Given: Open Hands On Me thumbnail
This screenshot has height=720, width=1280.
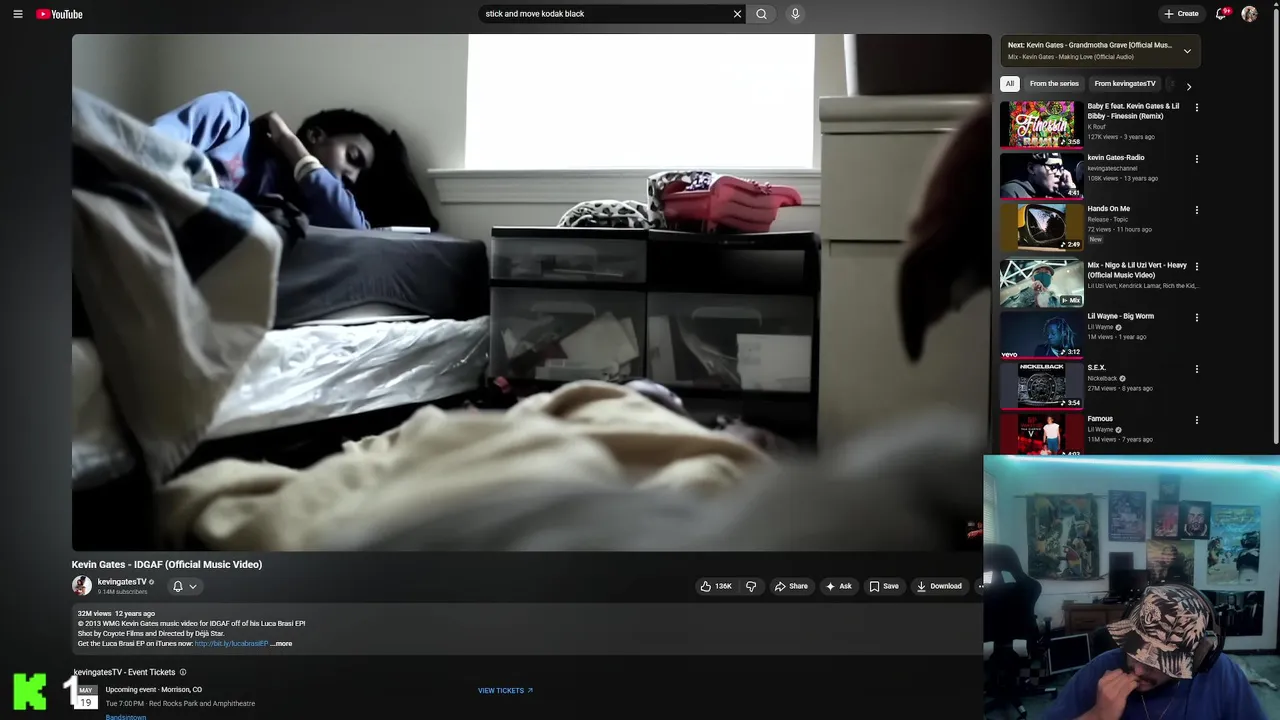Looking at the screenshot, I should coord(1042,226).
